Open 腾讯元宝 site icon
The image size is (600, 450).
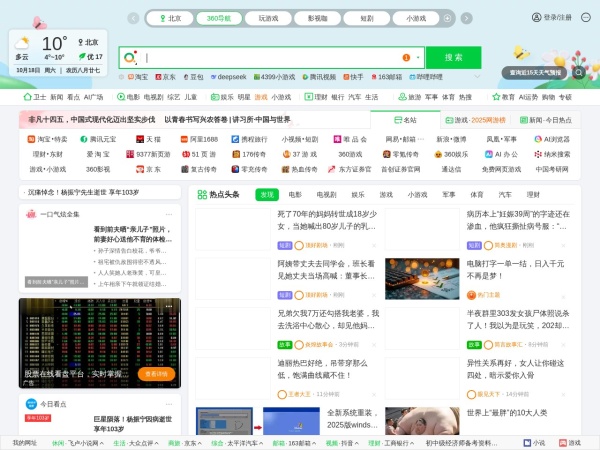pyautogui.click(x=83, y=139)
